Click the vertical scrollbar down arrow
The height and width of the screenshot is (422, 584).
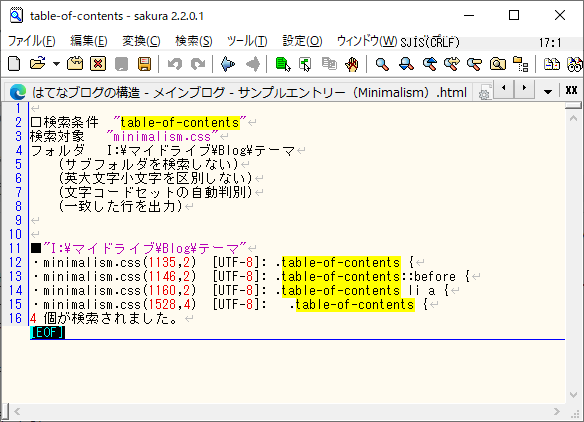573,395
